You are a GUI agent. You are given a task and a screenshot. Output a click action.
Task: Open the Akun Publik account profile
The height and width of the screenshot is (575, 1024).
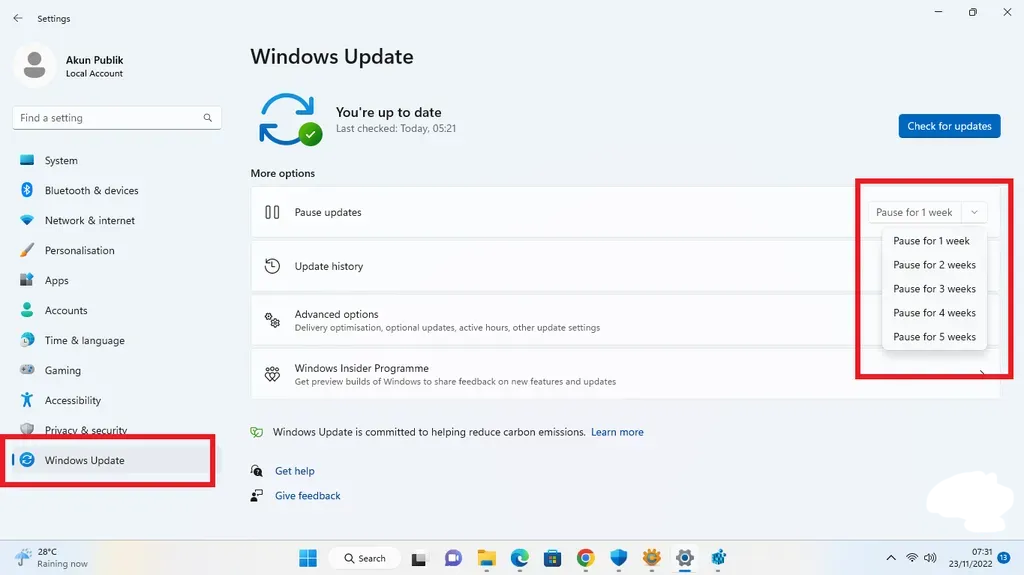tap(69, 65)
